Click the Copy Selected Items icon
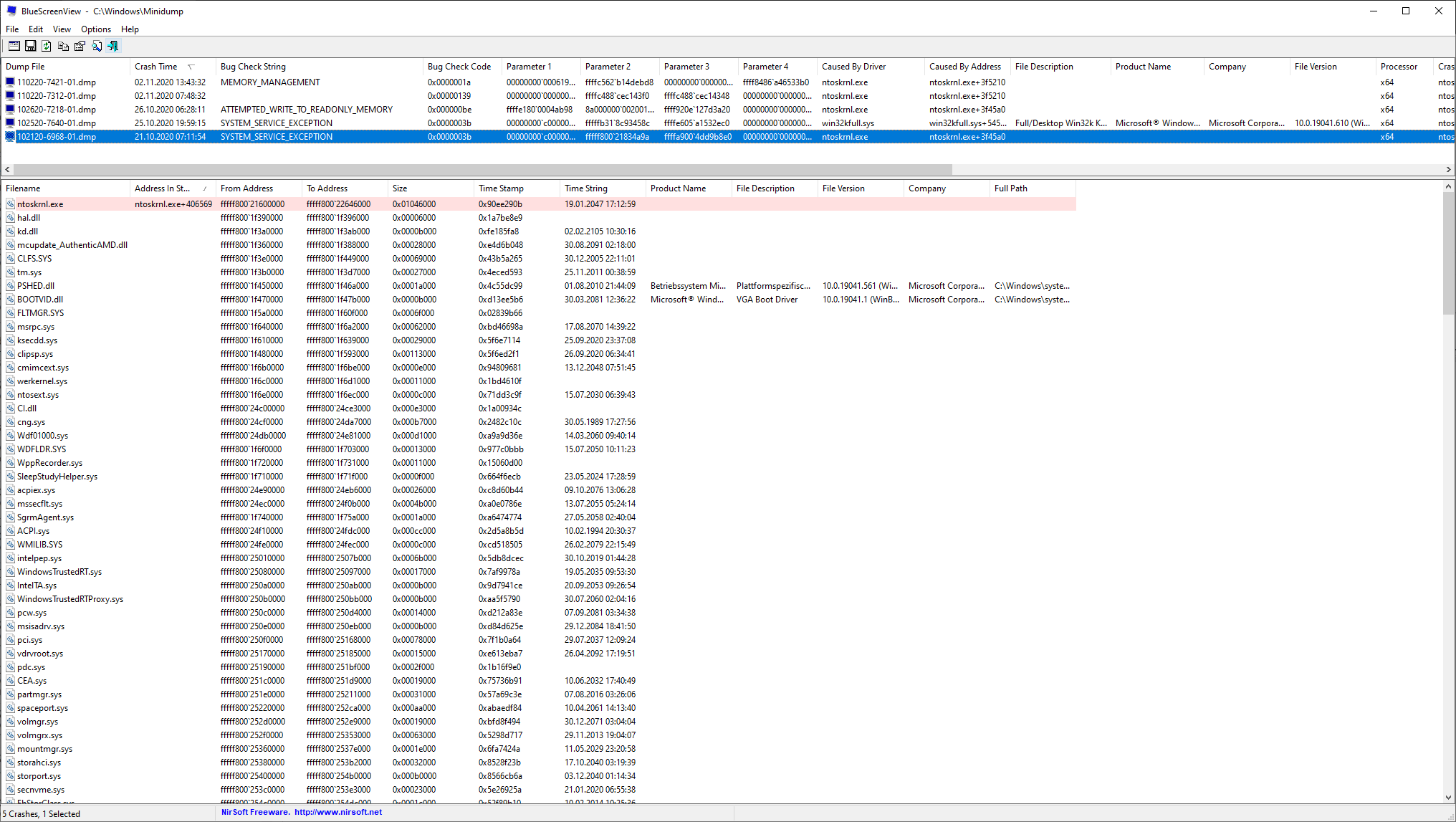Viewport: 1456px width, 822px height. pyautogui.click(x=63, y=46)
